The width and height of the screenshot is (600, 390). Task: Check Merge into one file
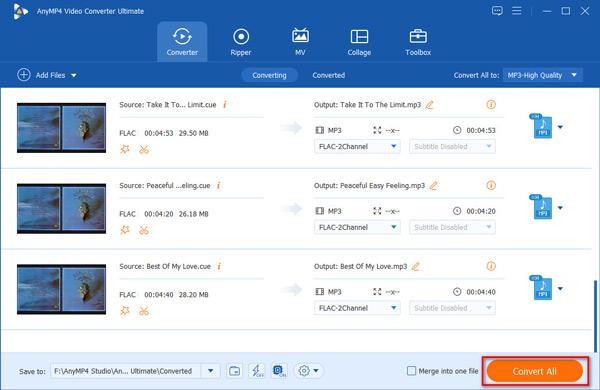411,370
